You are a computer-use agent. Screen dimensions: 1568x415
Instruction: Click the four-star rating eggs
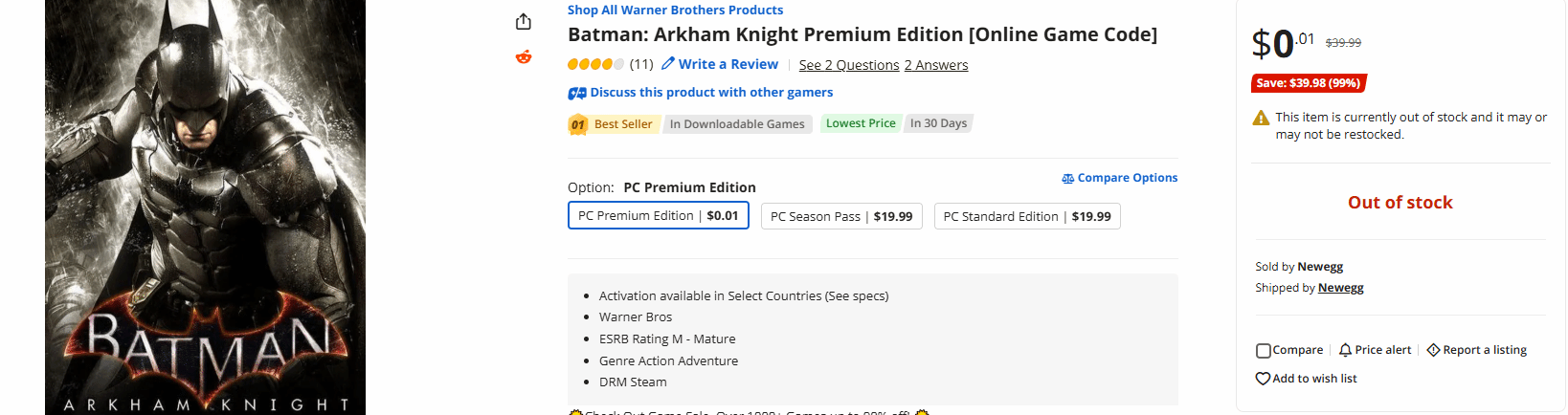[595, 64]
